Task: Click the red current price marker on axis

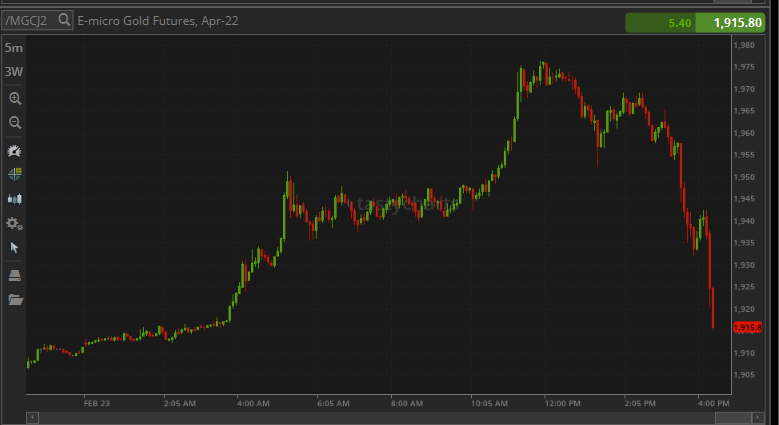Action: tap(747, 327)
